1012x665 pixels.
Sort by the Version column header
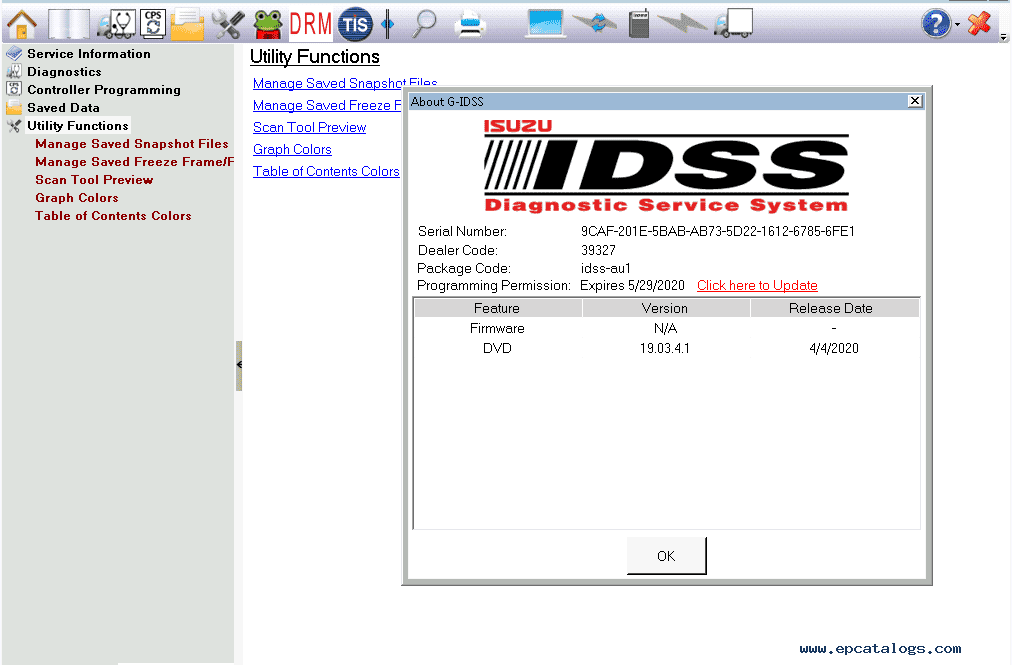tap(665, 308)
